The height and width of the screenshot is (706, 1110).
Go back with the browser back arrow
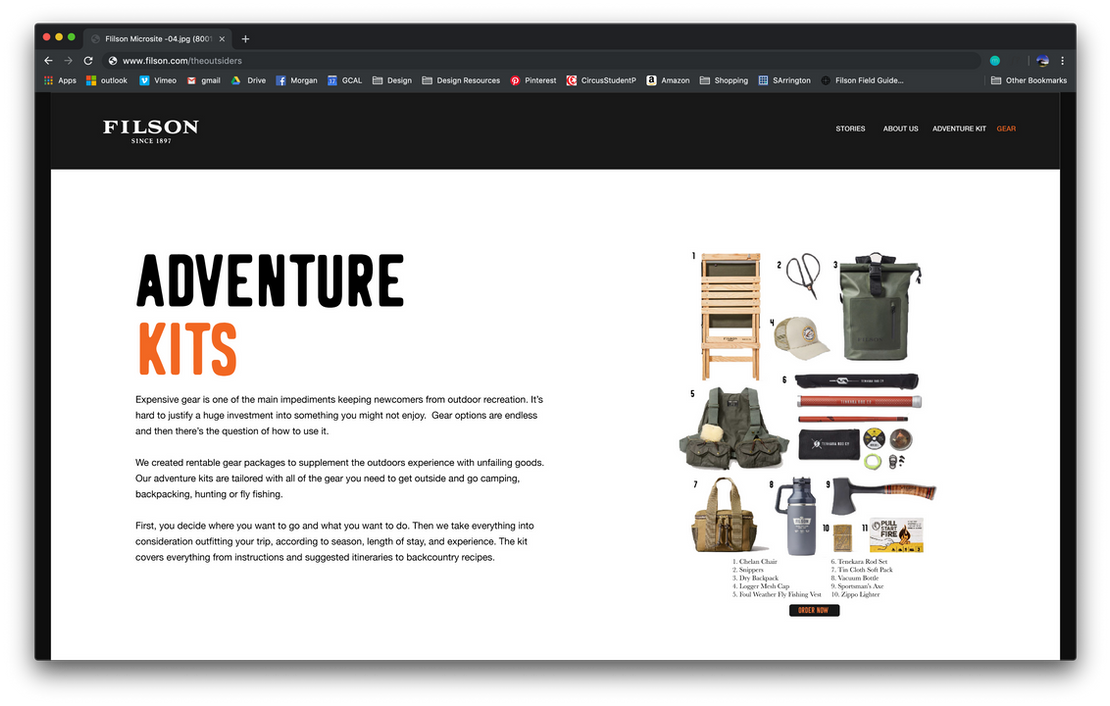pos(48,61)
